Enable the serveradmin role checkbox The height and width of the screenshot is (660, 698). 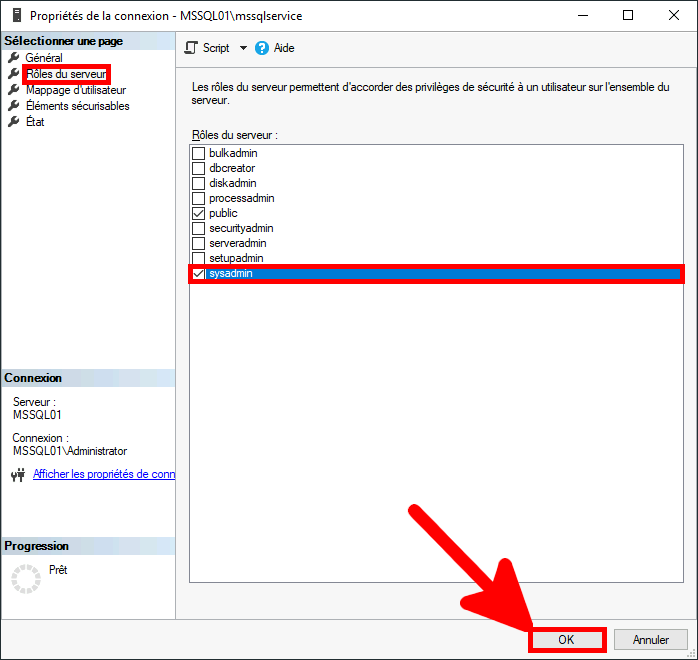(199, 243)
